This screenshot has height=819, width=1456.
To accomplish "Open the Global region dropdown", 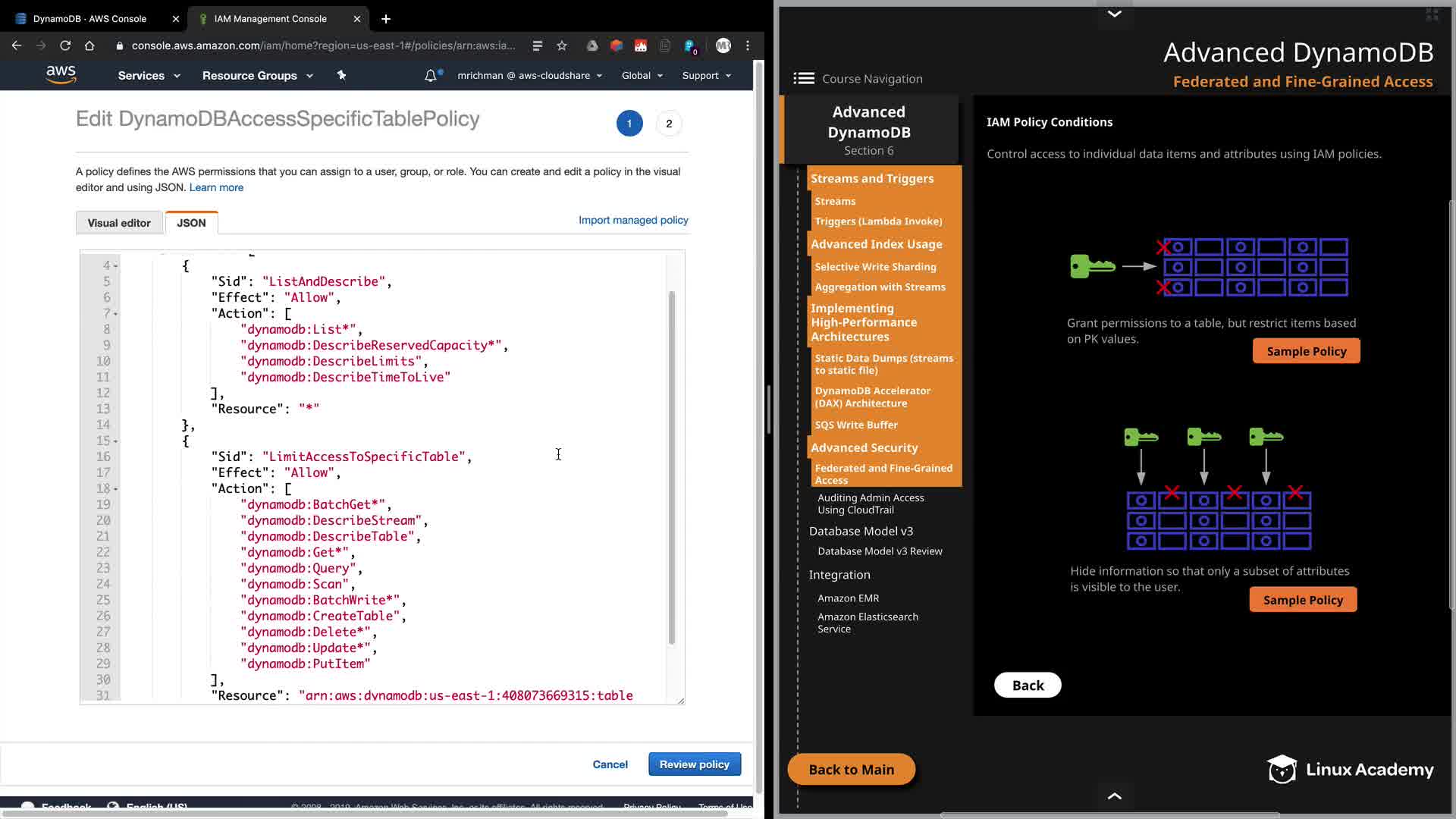I will (x=642, y=75).
